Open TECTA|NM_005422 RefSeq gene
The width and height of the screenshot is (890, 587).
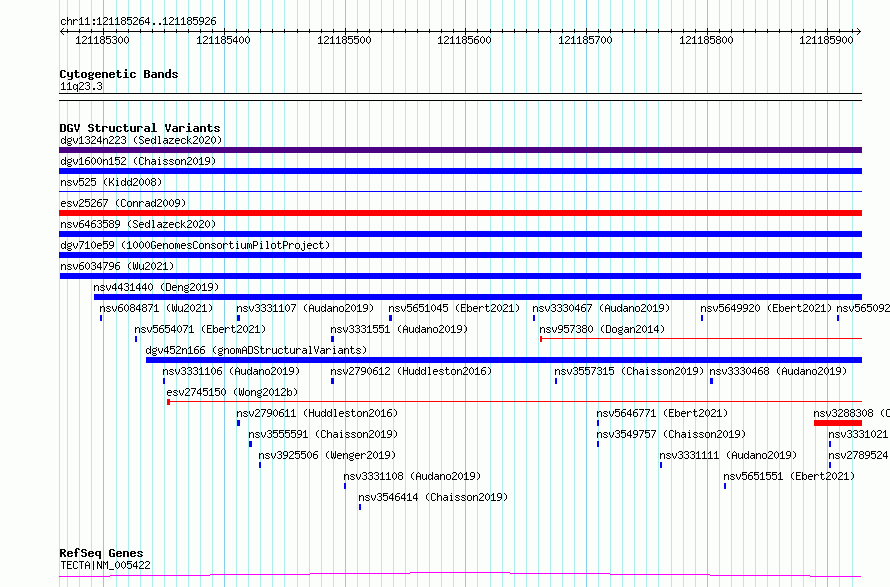(x=105, y=565)
